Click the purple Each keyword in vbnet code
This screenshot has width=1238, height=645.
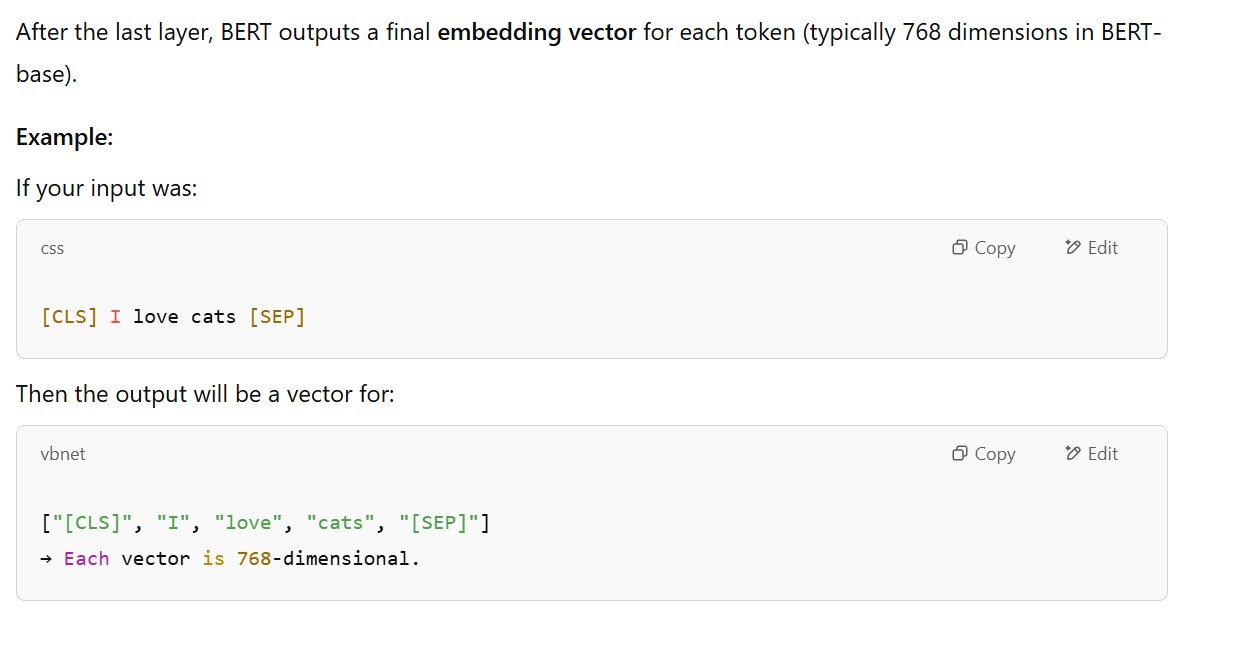(86, 559)
